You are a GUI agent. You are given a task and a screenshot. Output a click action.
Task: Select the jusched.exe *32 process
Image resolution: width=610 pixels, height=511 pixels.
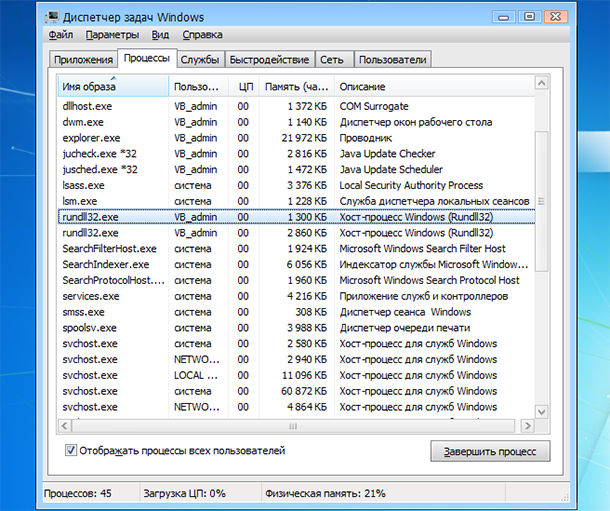pos(296,170)
